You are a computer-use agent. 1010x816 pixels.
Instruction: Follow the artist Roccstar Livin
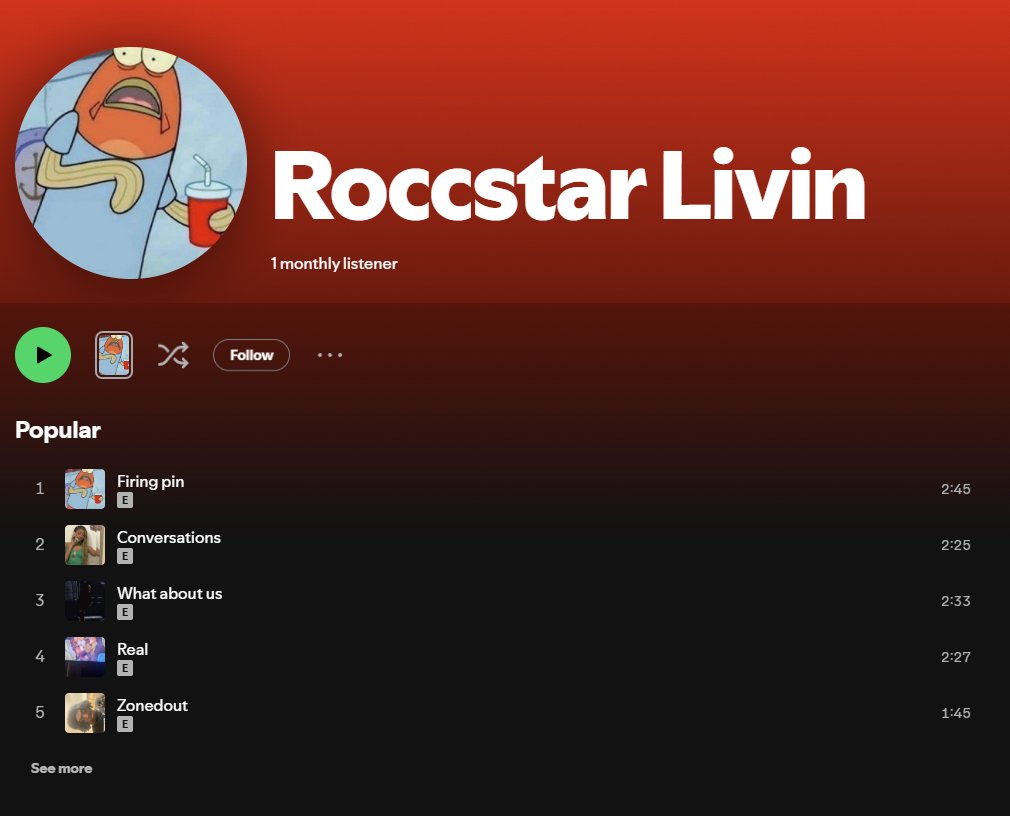[x=251, y=355]
